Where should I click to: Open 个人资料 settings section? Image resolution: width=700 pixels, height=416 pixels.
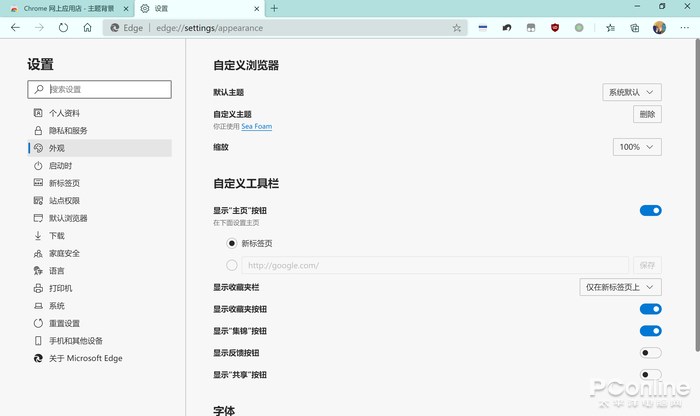tap(100, 113)
